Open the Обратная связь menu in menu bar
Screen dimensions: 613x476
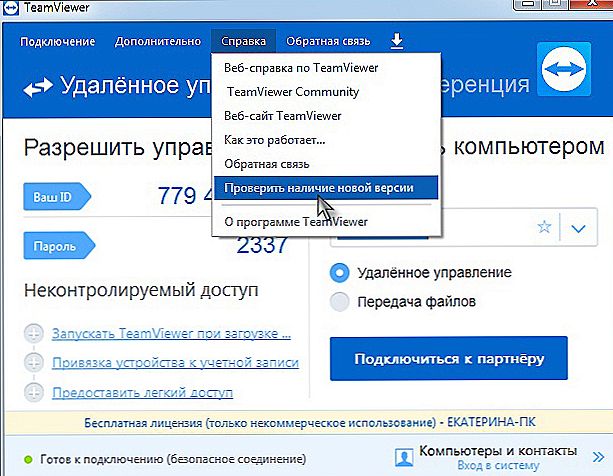tap(328, 41)
